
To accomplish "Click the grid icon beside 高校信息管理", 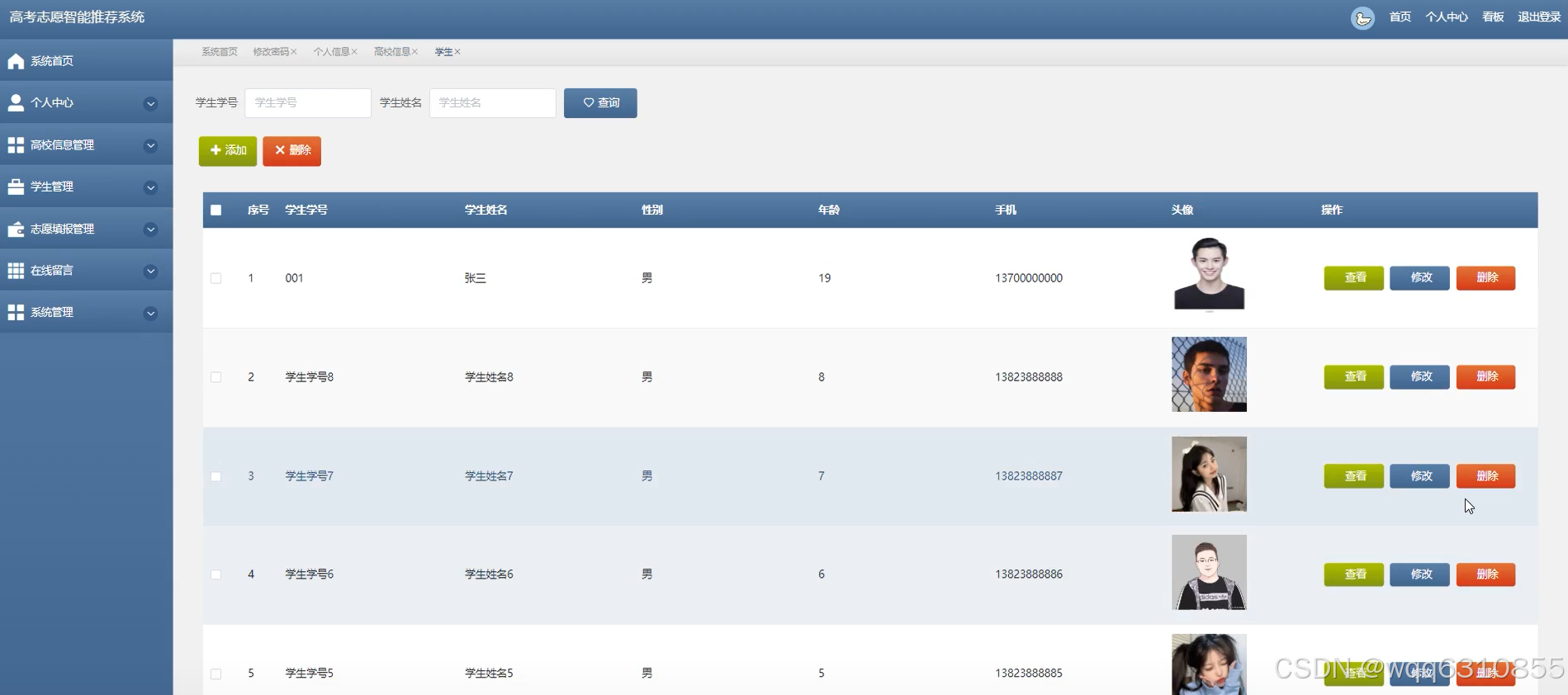I will point(16,145).
